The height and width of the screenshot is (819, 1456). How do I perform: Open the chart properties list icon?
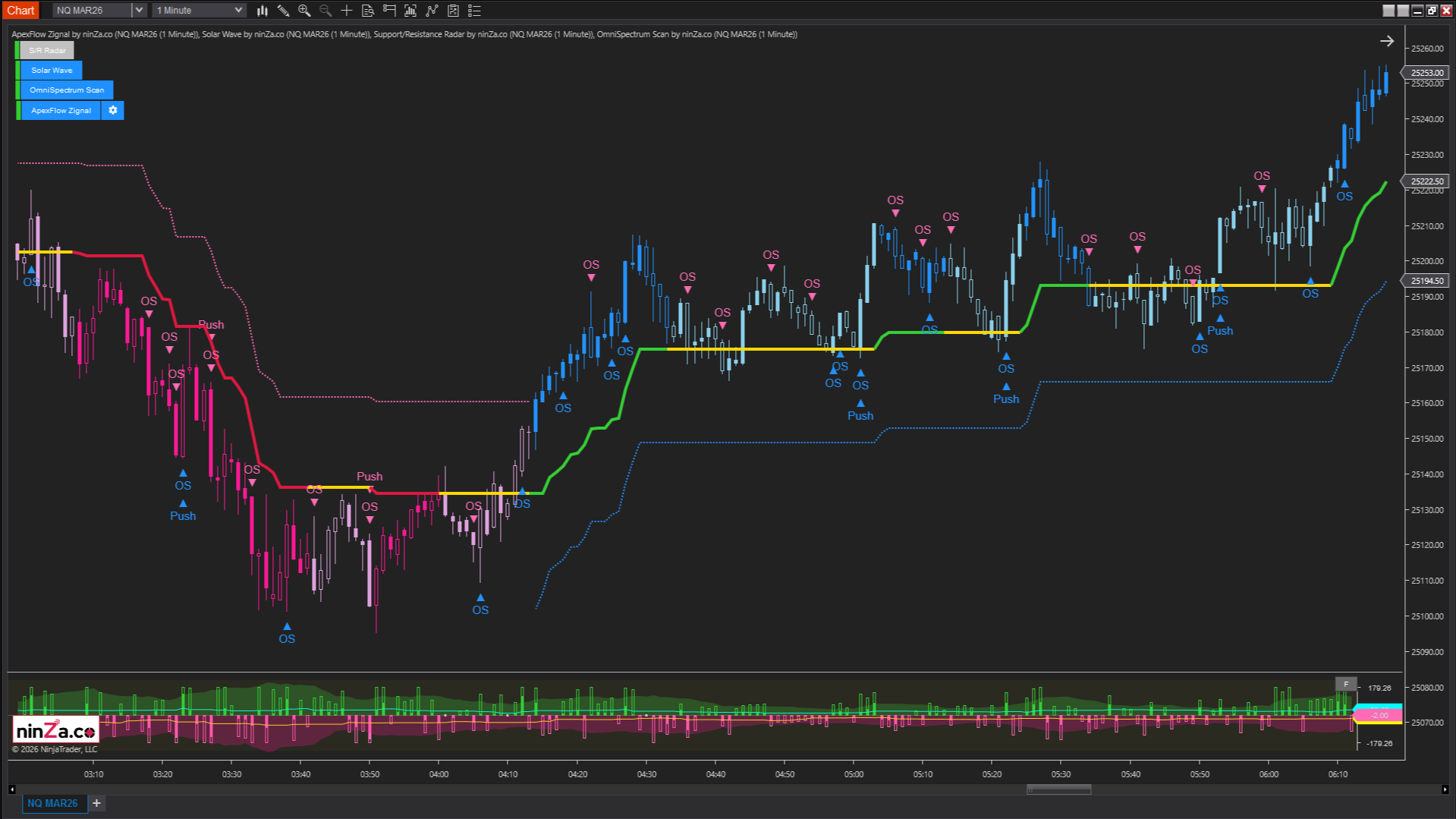point(474,11)
